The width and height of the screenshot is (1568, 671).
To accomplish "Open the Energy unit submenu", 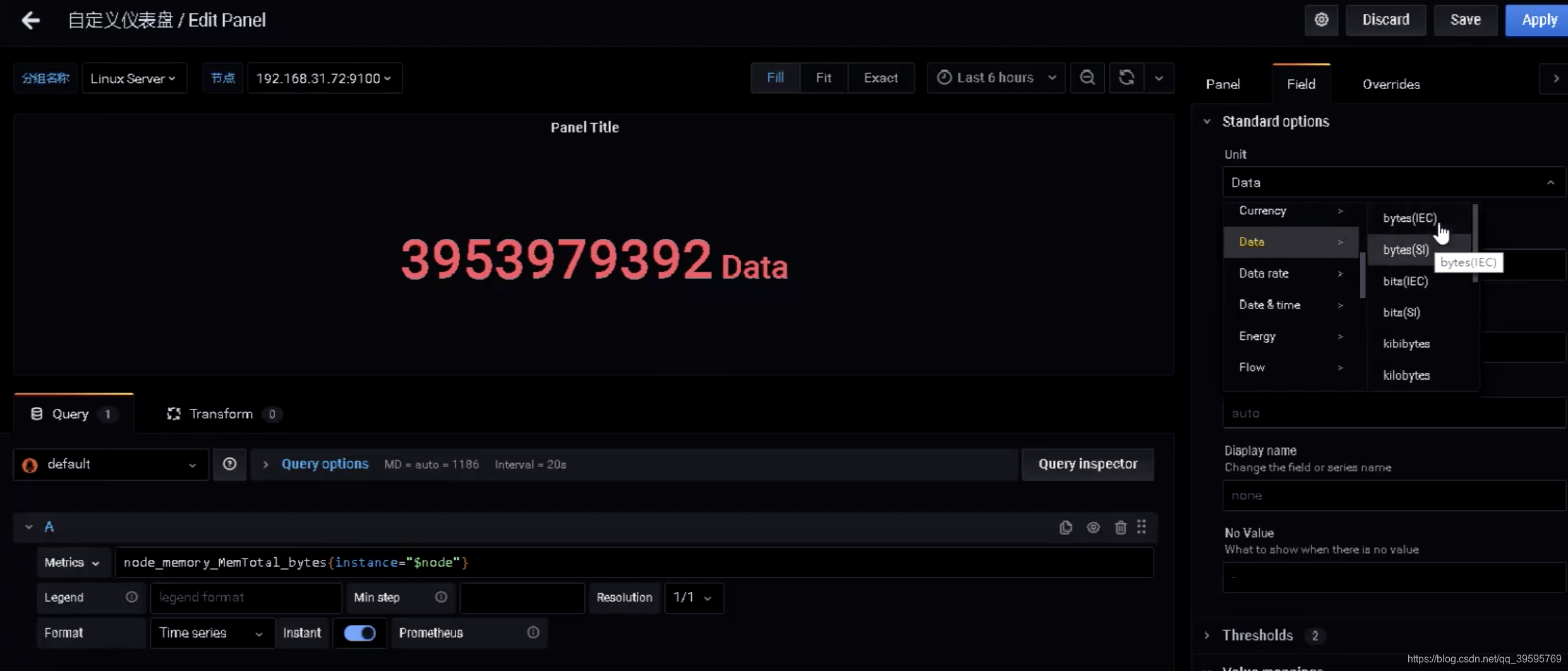I will coord(1291,336).
